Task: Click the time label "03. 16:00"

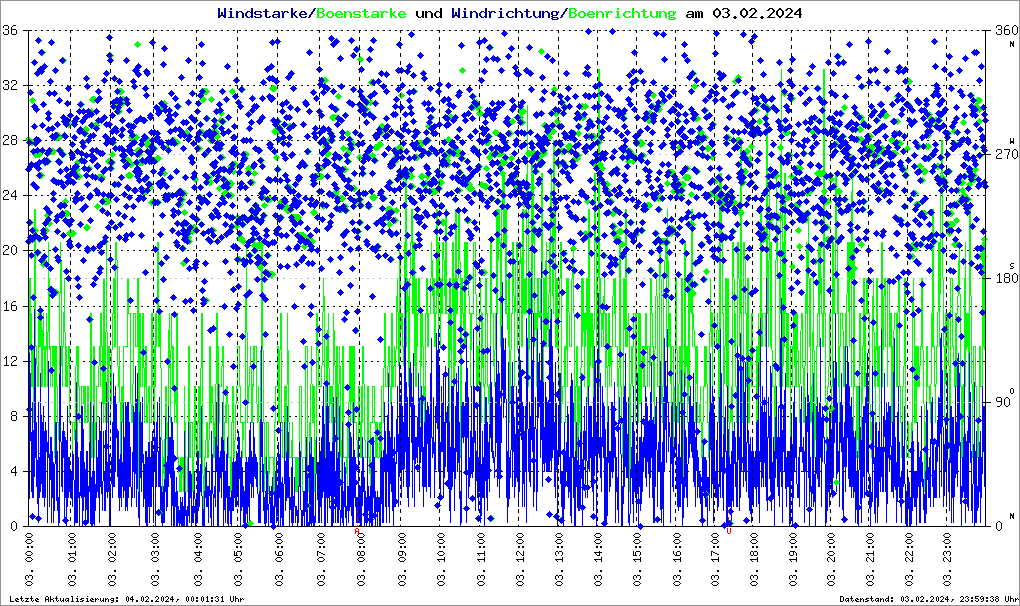Action: click(677, 559)
